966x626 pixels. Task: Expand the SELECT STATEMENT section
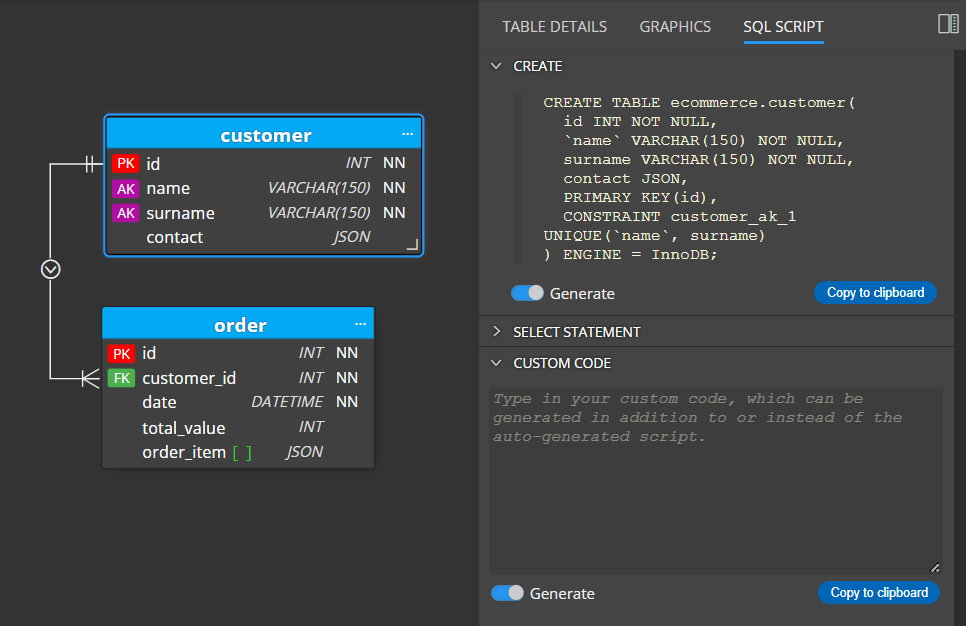pyautogui.click(x=497, y=331)
